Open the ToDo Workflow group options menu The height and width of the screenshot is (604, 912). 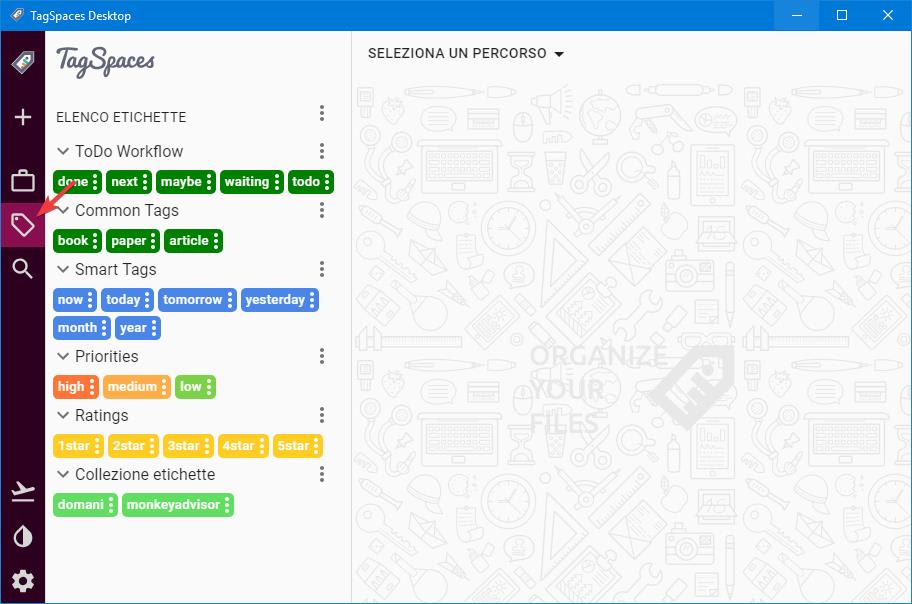pos(322,151)
